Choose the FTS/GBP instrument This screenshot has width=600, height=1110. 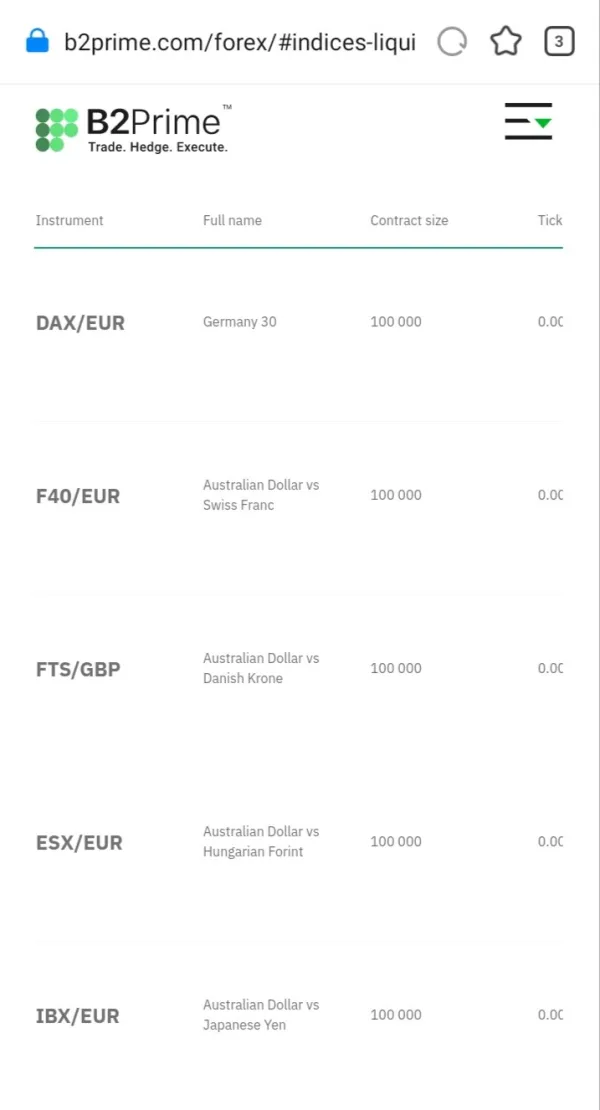[x=78, y=669]
